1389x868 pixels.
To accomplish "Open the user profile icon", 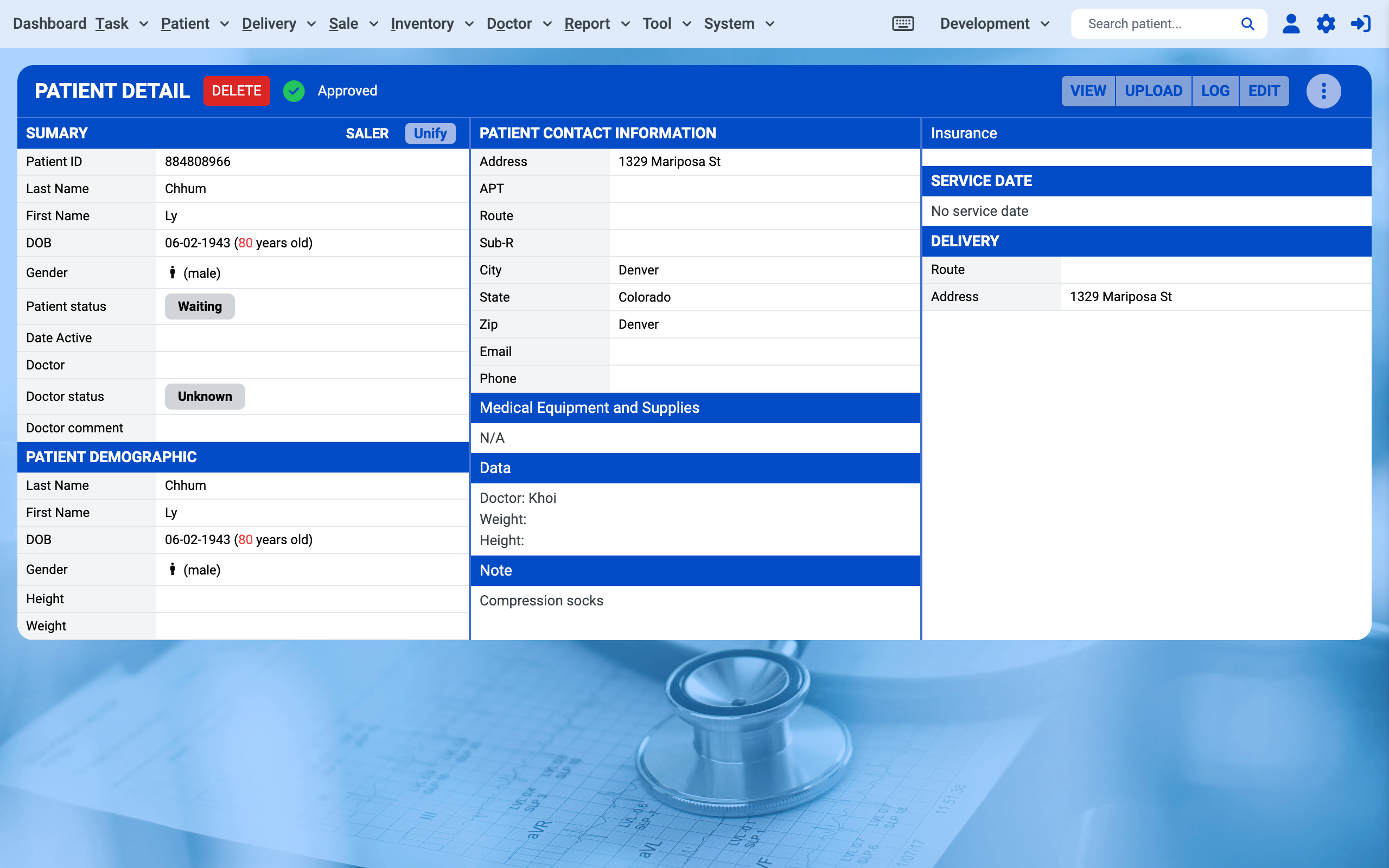I will click(1291, 23).
